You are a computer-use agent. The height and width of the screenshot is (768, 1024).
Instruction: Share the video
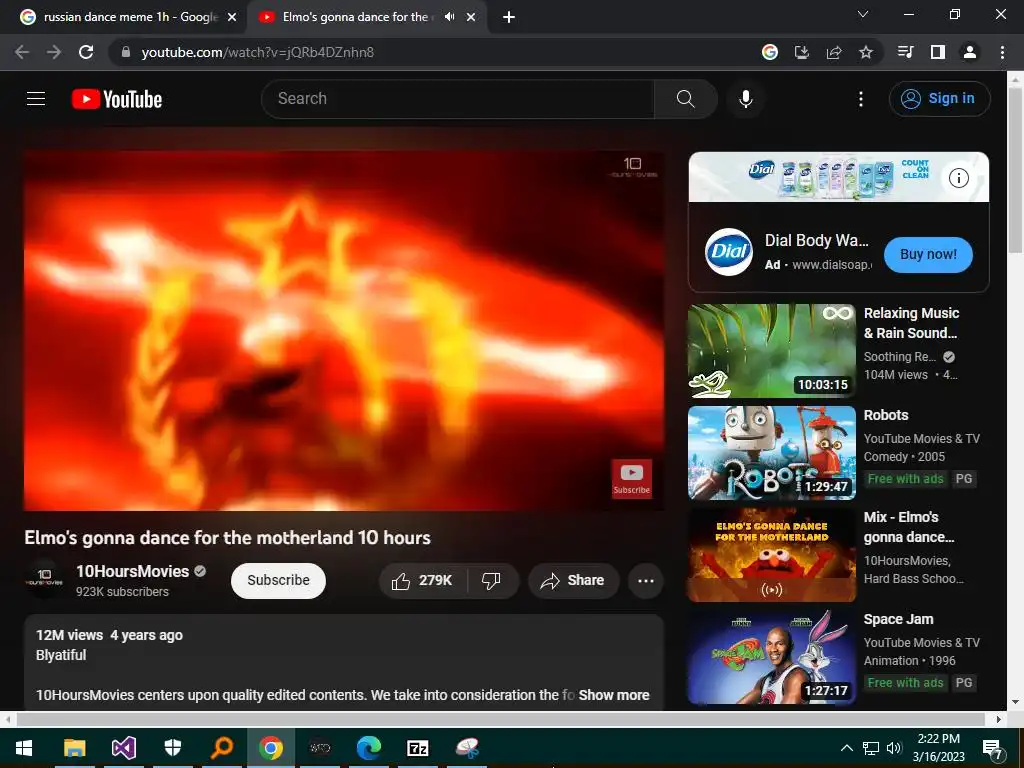pos(573,581)
